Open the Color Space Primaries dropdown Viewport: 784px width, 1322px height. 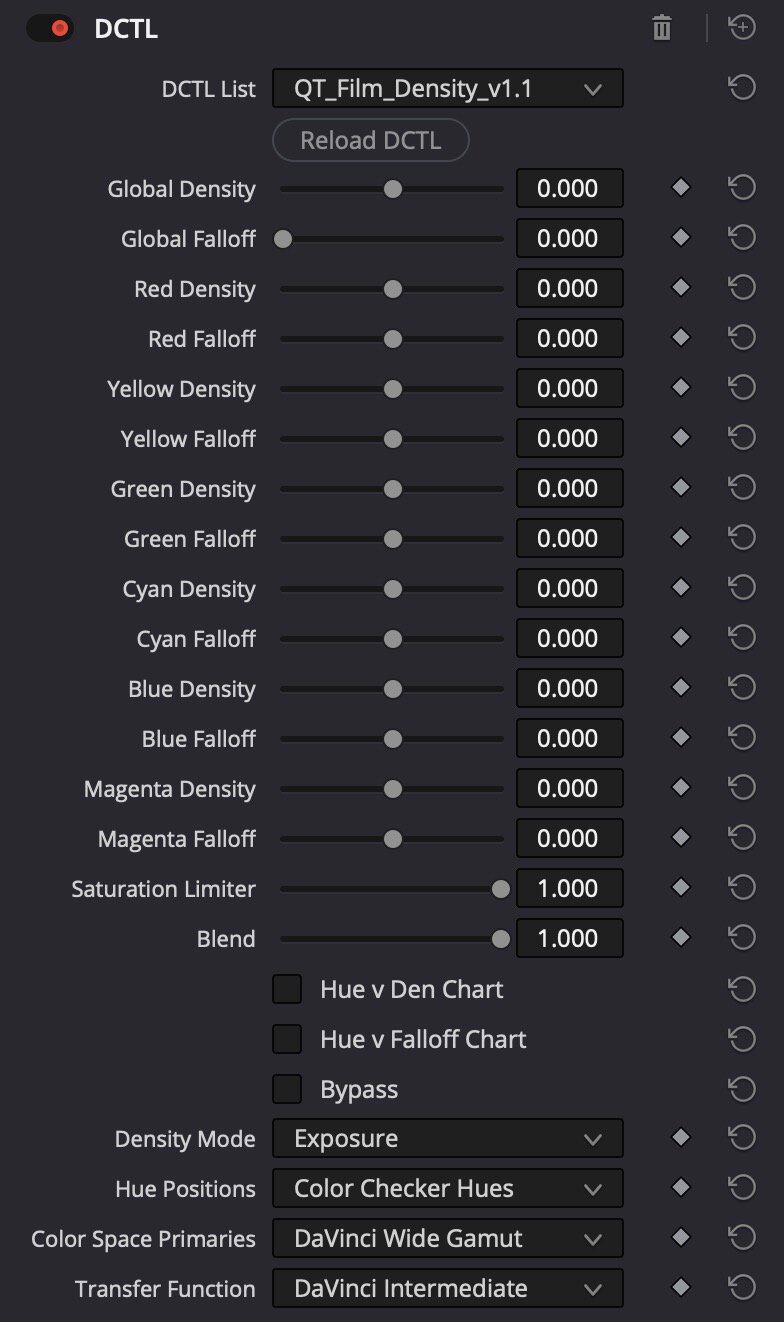click(447, 1238)
